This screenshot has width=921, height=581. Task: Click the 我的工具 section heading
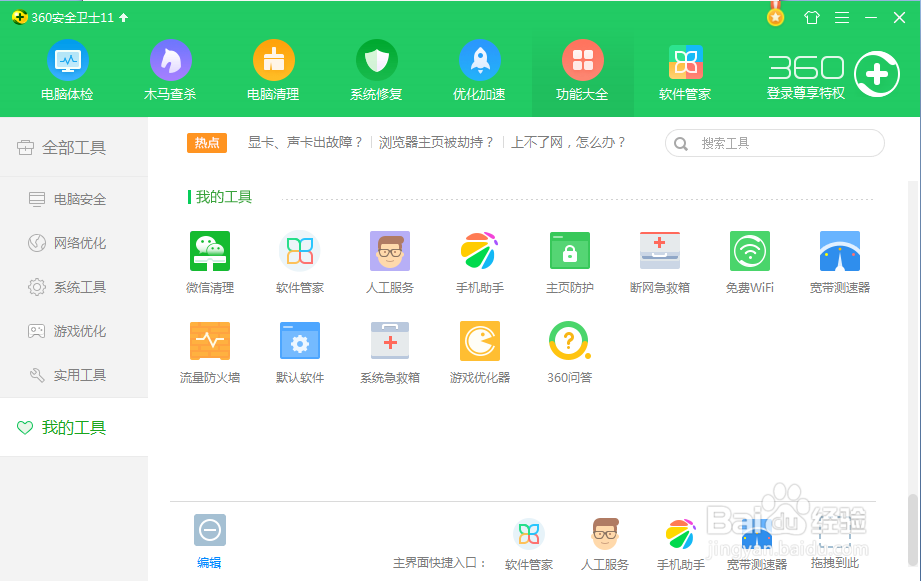(x=223, y=197)
